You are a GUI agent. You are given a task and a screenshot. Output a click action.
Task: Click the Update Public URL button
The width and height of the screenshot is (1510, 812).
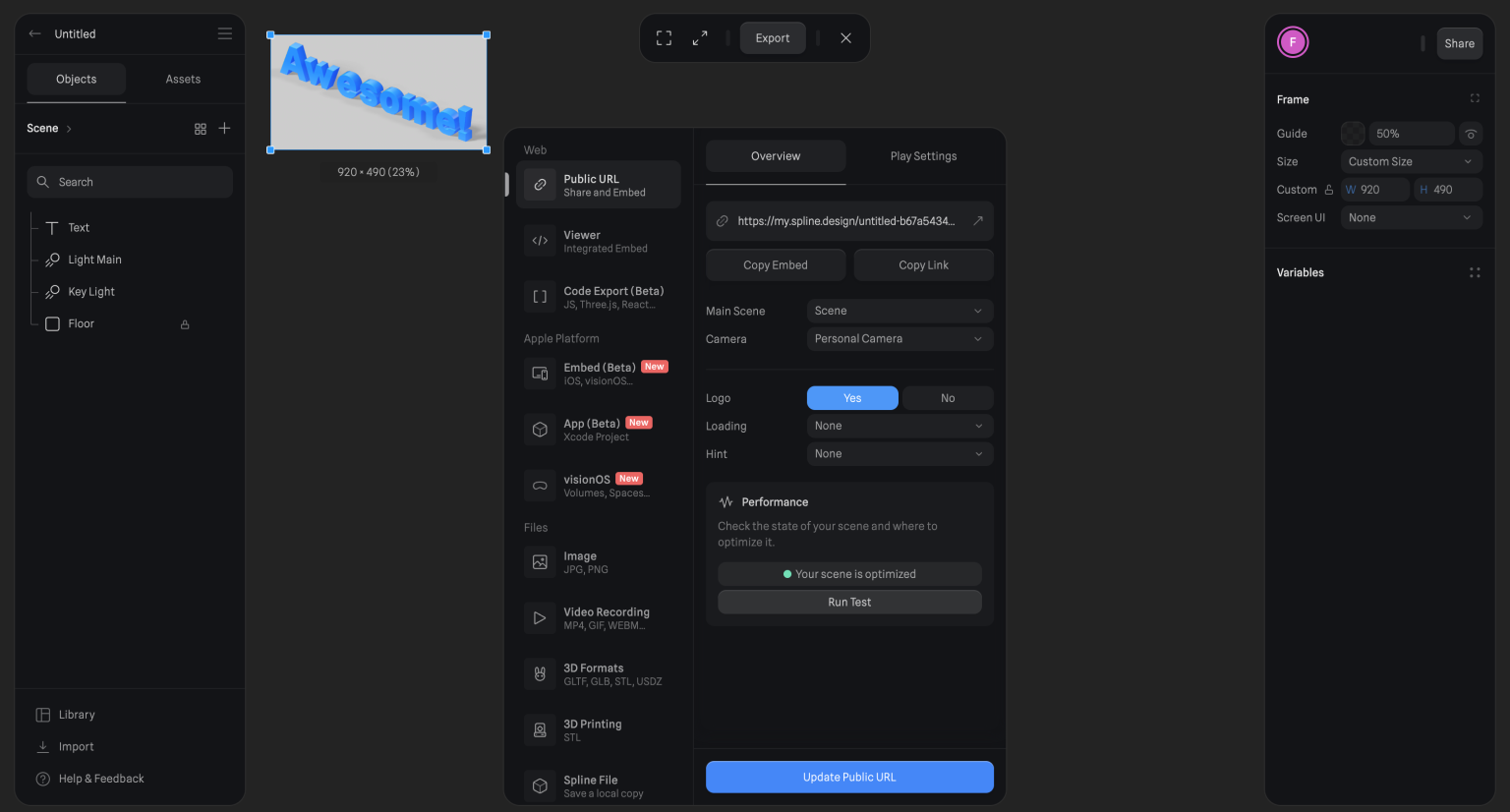(849, 777)
